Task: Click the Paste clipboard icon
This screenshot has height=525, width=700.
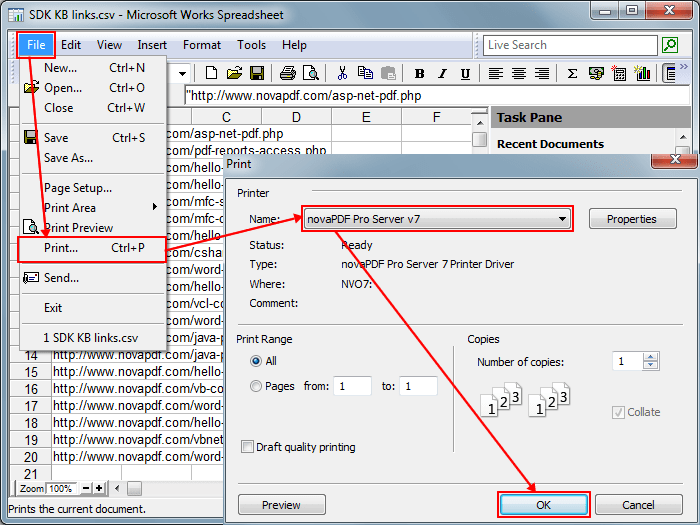Action: [x=388, y=73]
